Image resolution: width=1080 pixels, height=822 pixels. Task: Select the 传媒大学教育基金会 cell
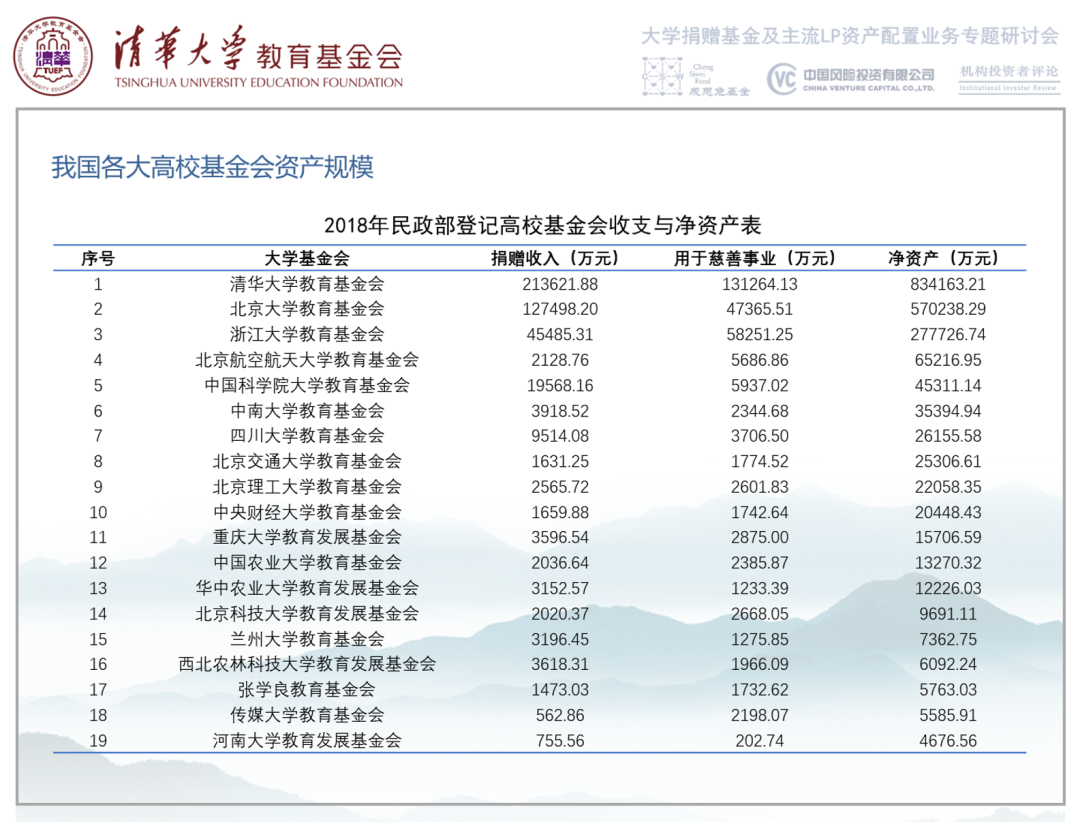[x=307, y=715]
